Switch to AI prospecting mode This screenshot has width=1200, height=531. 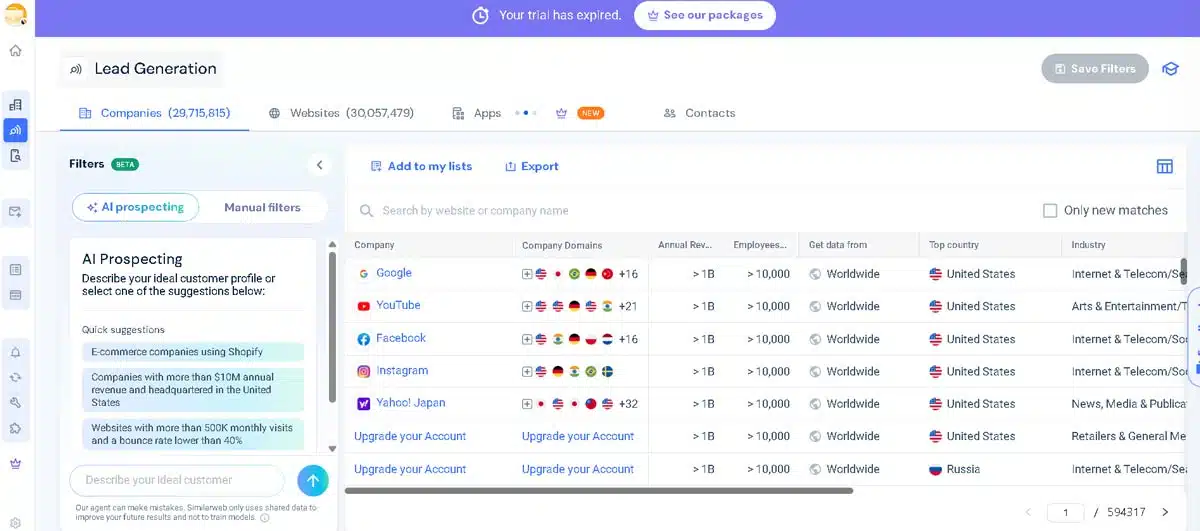coord(135,207)
